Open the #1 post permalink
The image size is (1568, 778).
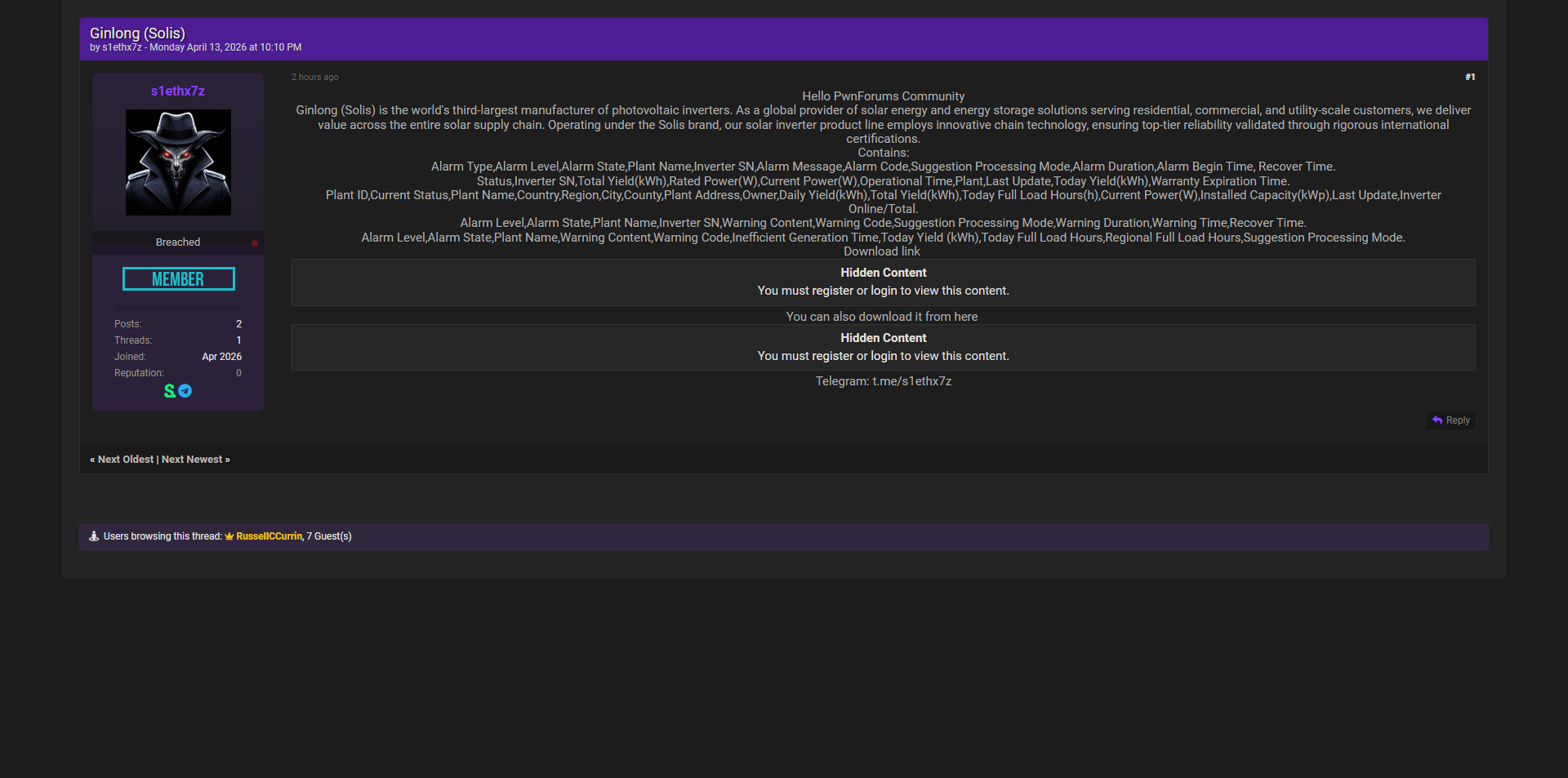click(1469, 77)
